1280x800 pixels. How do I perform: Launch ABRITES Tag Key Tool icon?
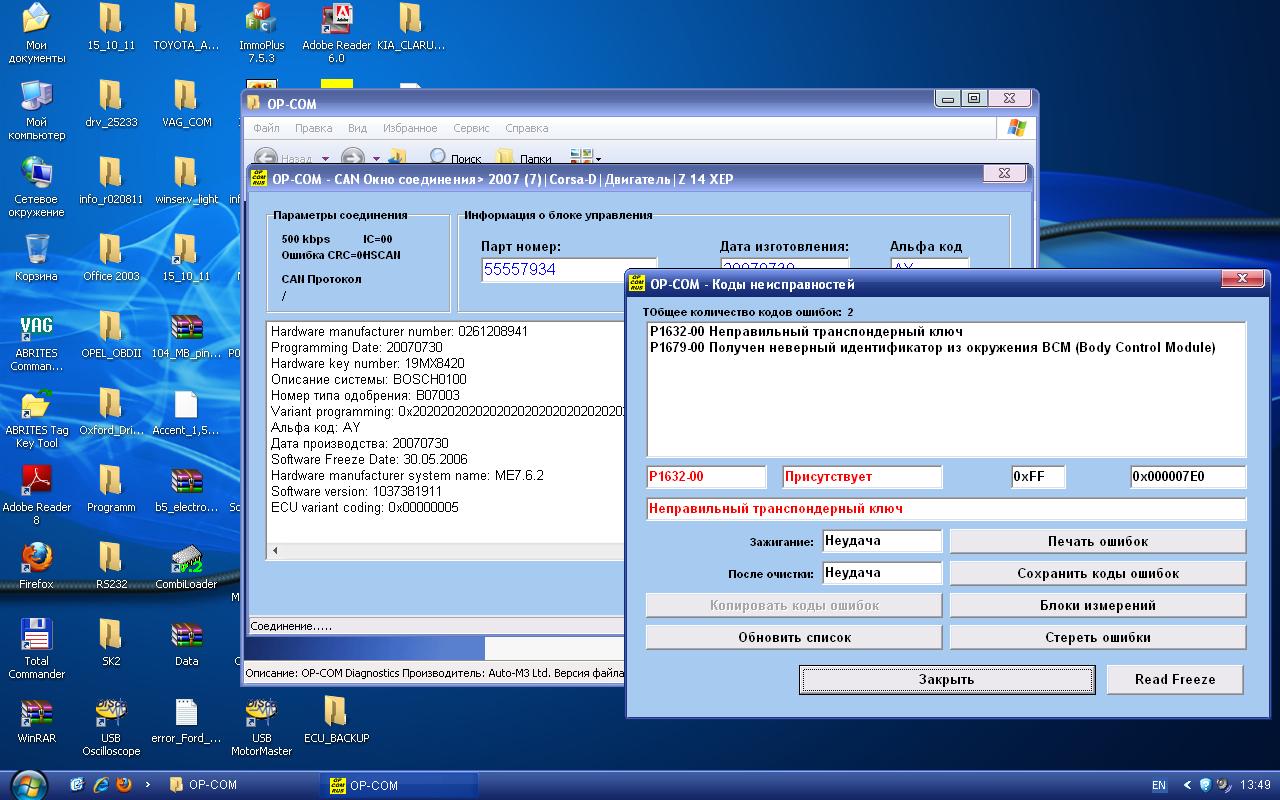click(36, 417)
